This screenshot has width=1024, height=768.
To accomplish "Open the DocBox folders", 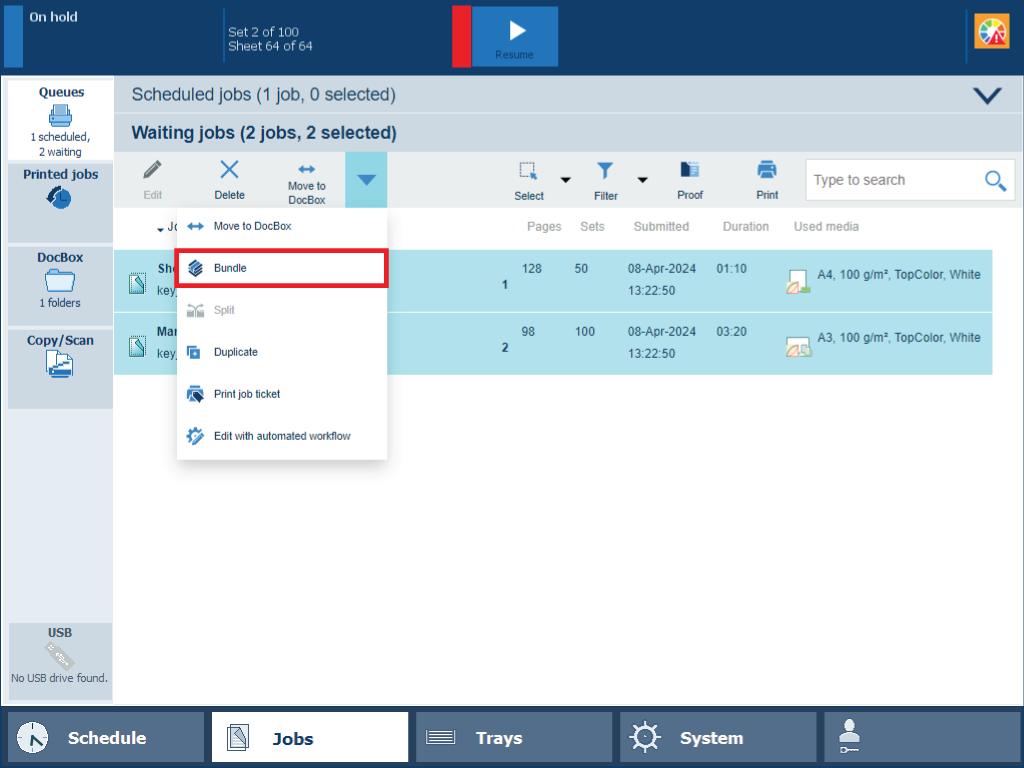I will 60,284.
